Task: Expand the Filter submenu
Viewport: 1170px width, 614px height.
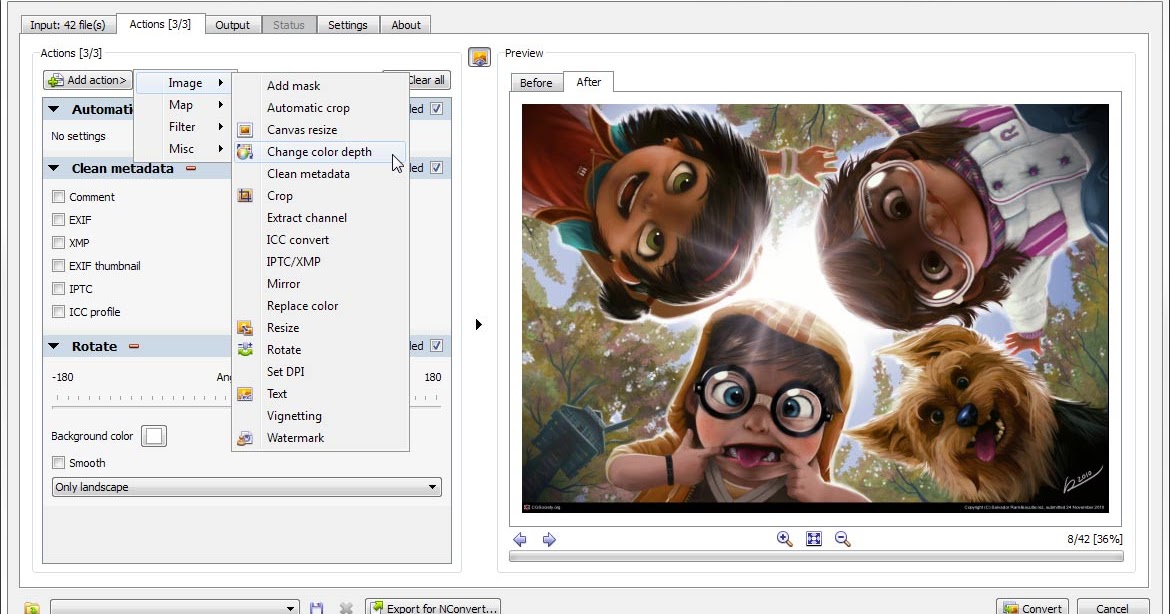Action: coord(184,127)
